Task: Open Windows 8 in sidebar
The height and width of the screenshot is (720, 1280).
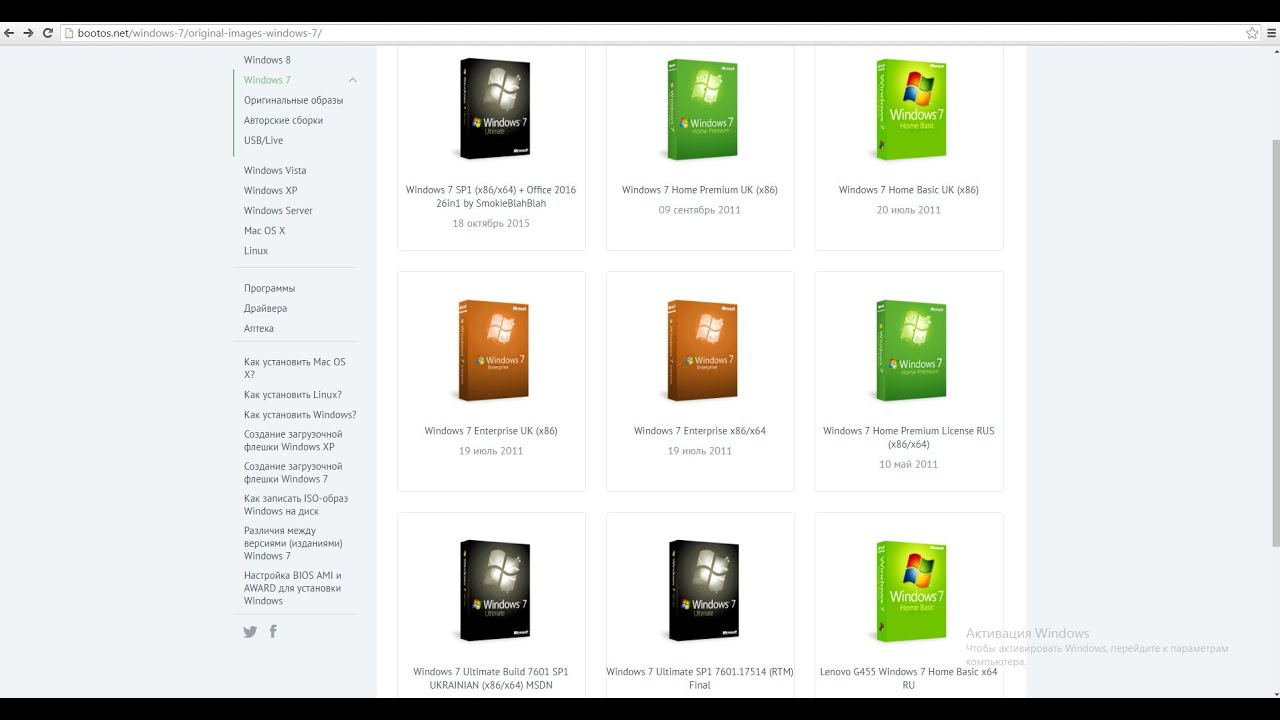Action: (267, 60)
